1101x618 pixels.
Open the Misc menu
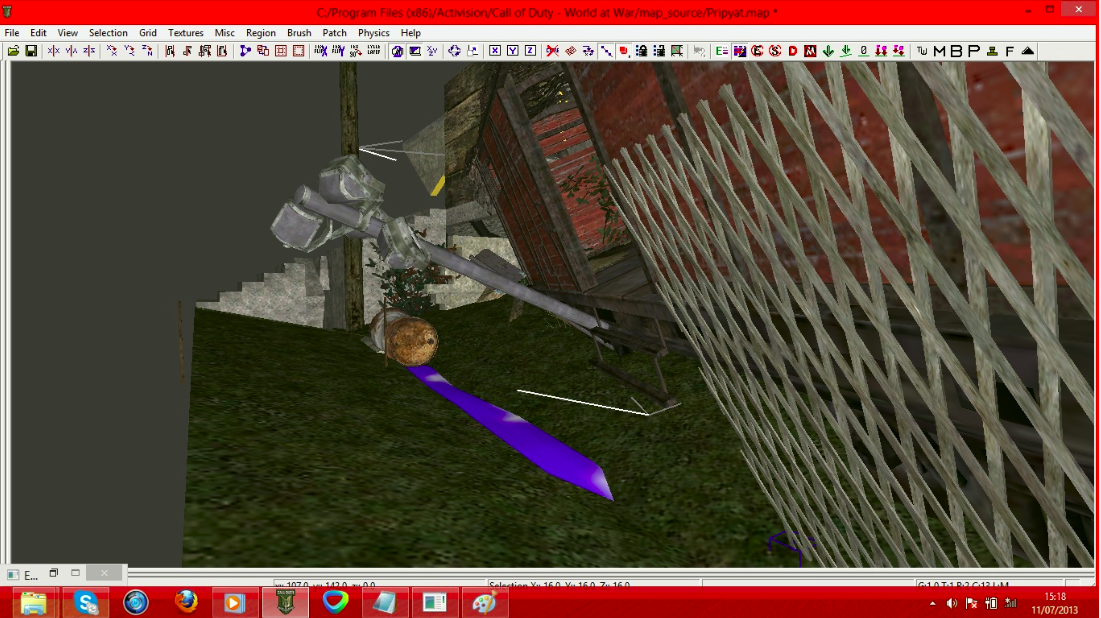tap(225, 33)
